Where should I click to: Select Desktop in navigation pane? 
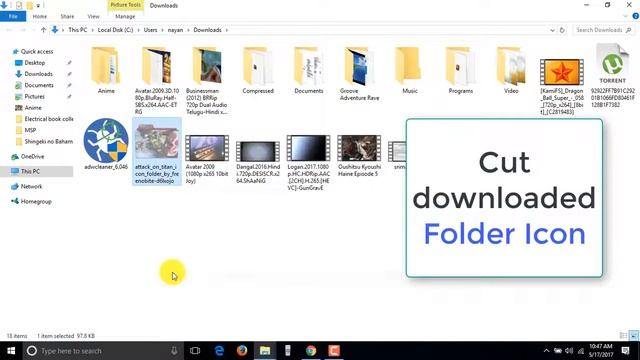click(x=35, y=63)
